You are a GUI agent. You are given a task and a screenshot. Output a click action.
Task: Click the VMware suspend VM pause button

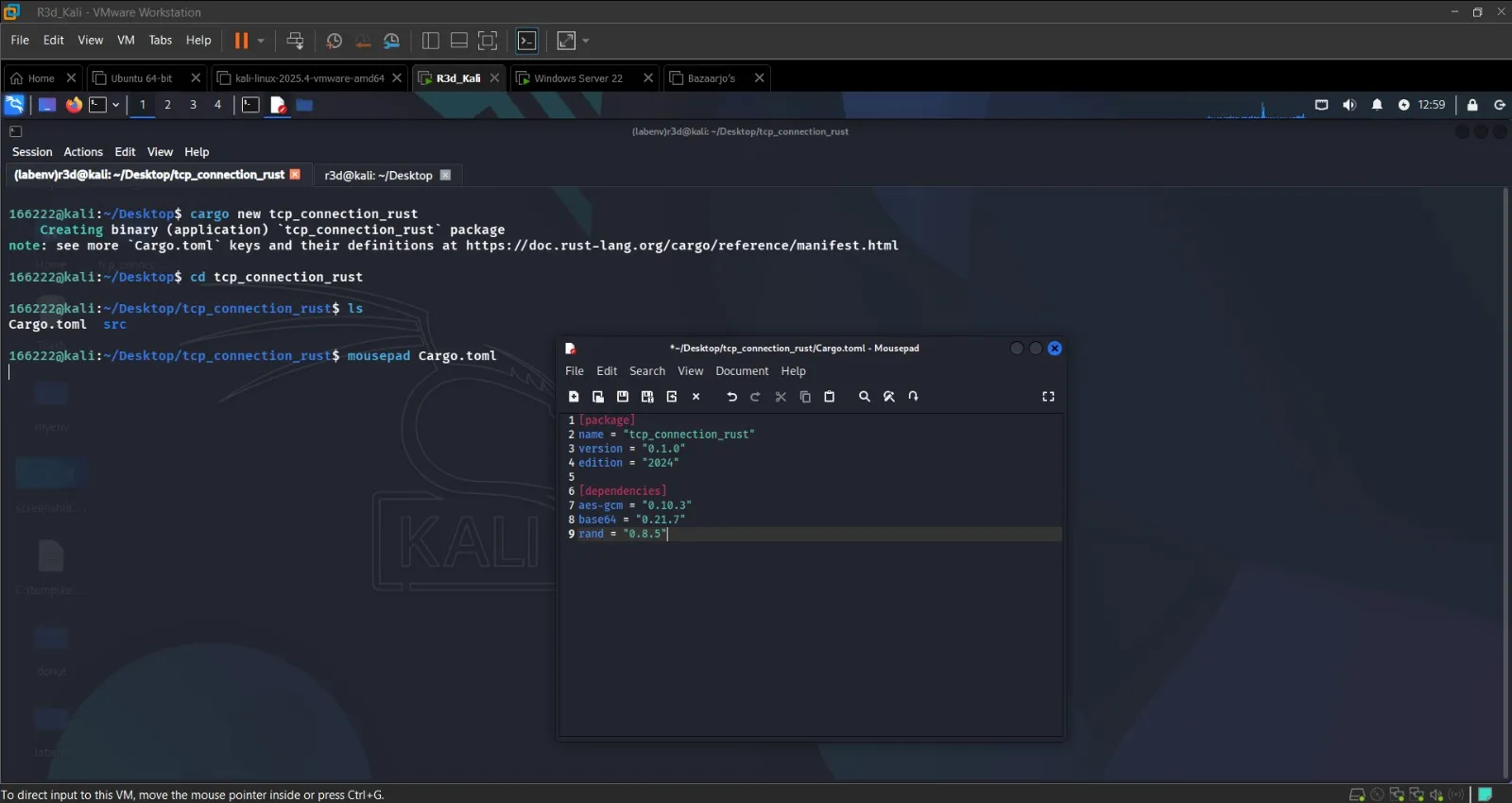click(241, 41)
